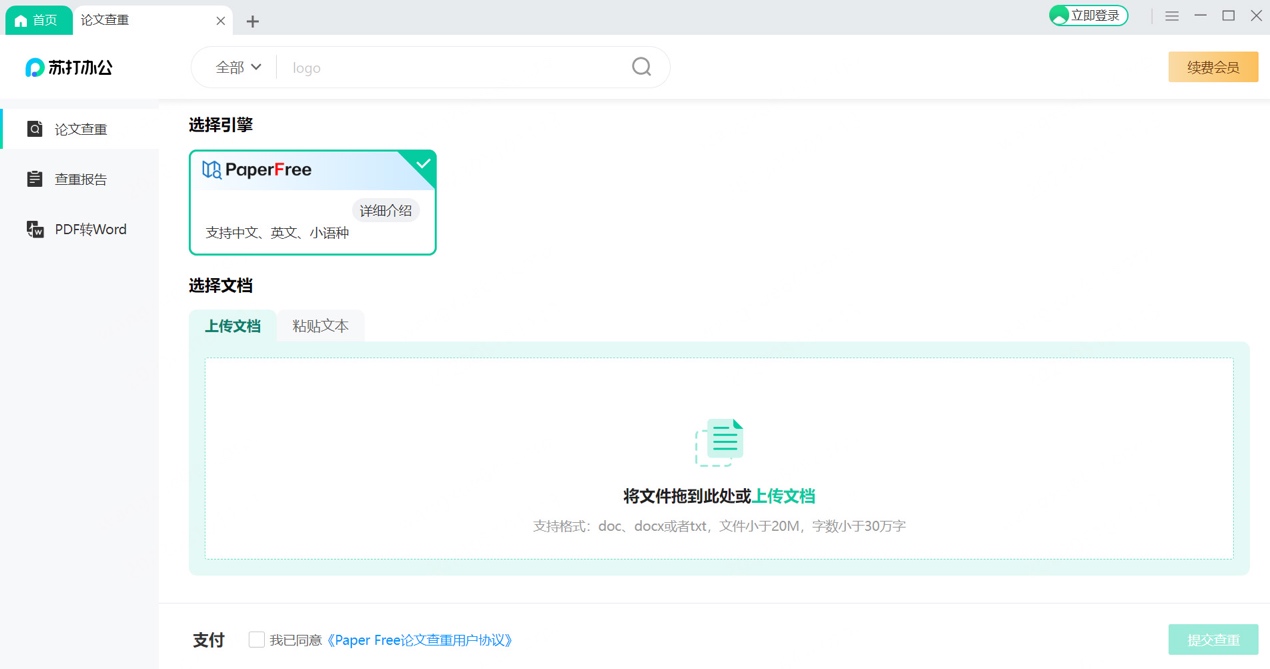Screen dimensions: 1270x669
Task: Minimize the application window
Action: pos(1201,16)
